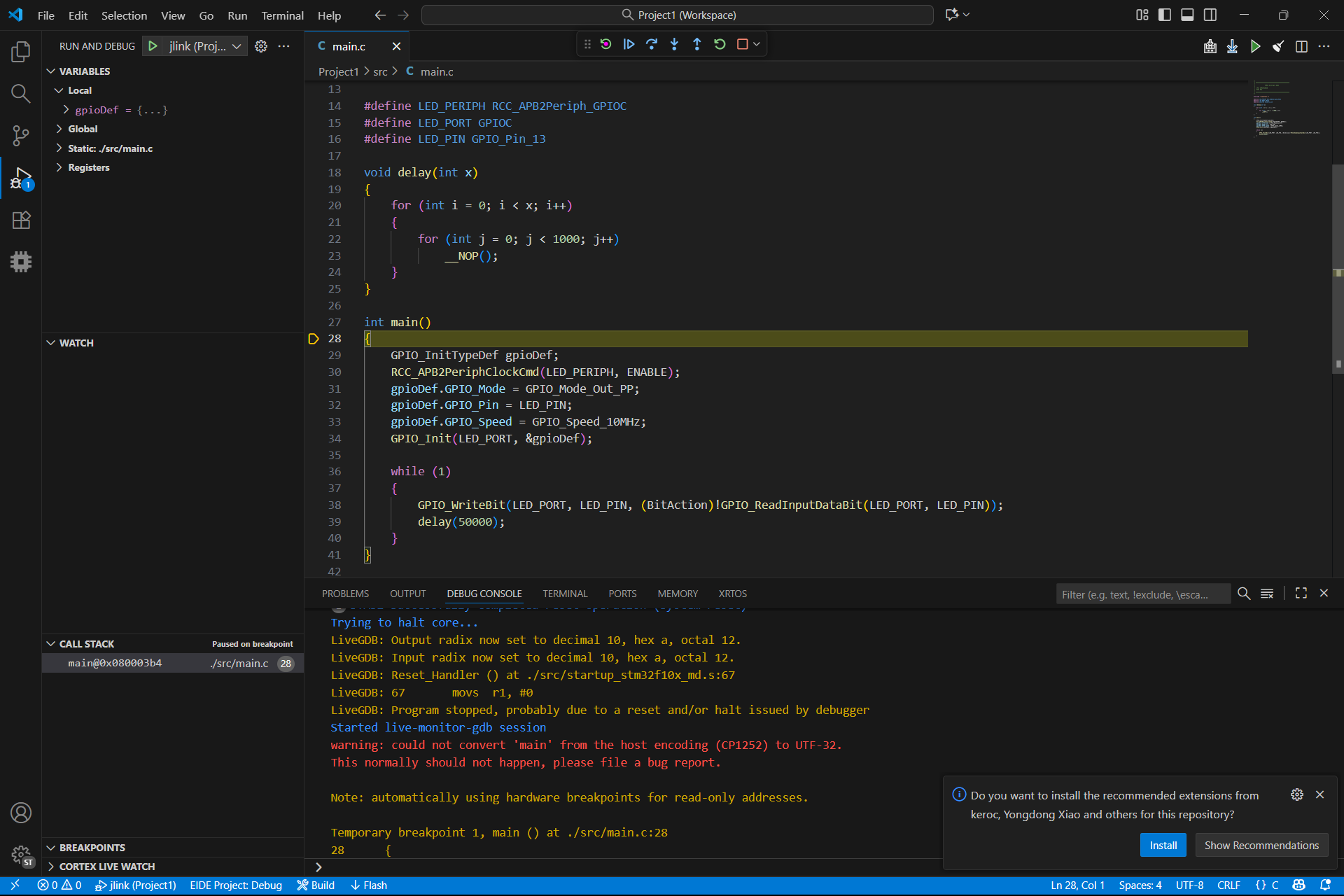The width and height of the screenshot is (1344, 896).
Task: Switch to the TERMINAL panel tab
Action: [x=565, y=594]
